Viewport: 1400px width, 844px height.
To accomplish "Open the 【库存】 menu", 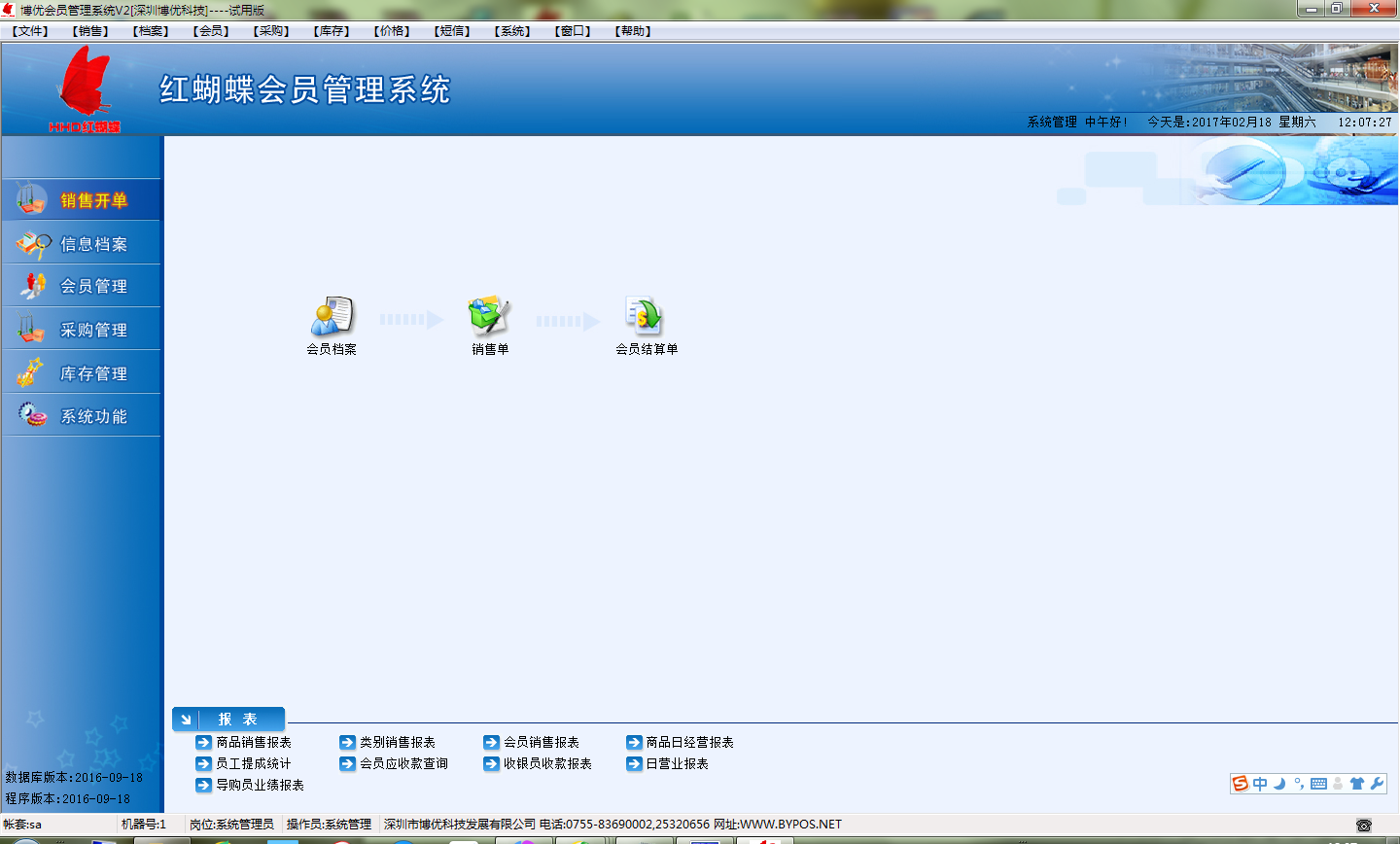I will [332, 31].
